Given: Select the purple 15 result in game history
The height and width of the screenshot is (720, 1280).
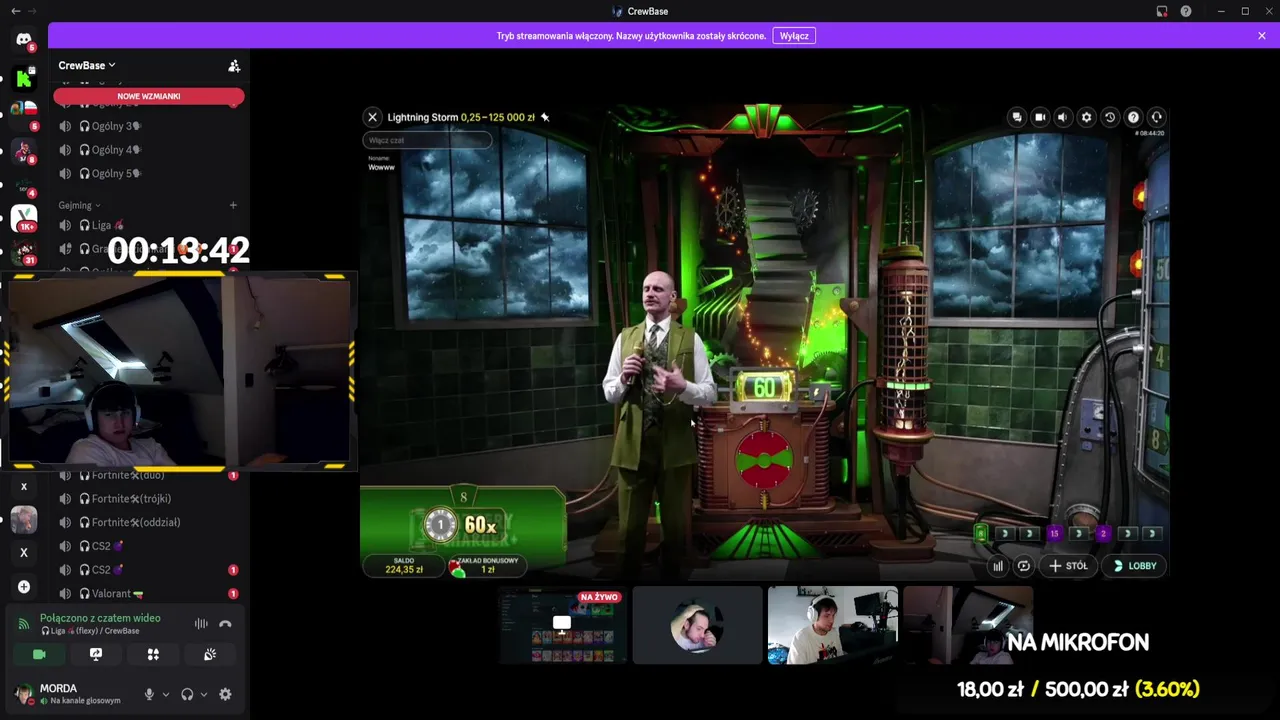Looking at the screenshot, I should [x=1054, y=534].
